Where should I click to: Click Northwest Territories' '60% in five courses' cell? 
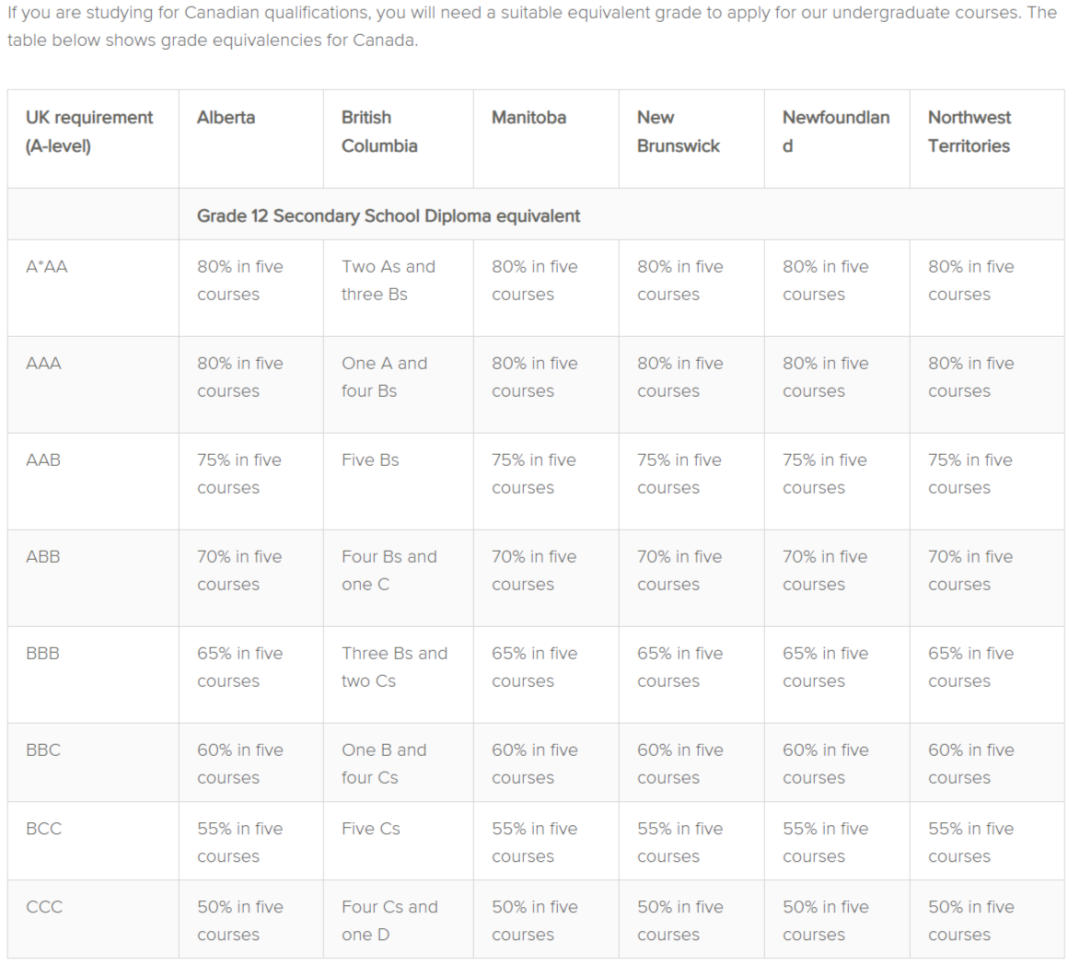987,762
